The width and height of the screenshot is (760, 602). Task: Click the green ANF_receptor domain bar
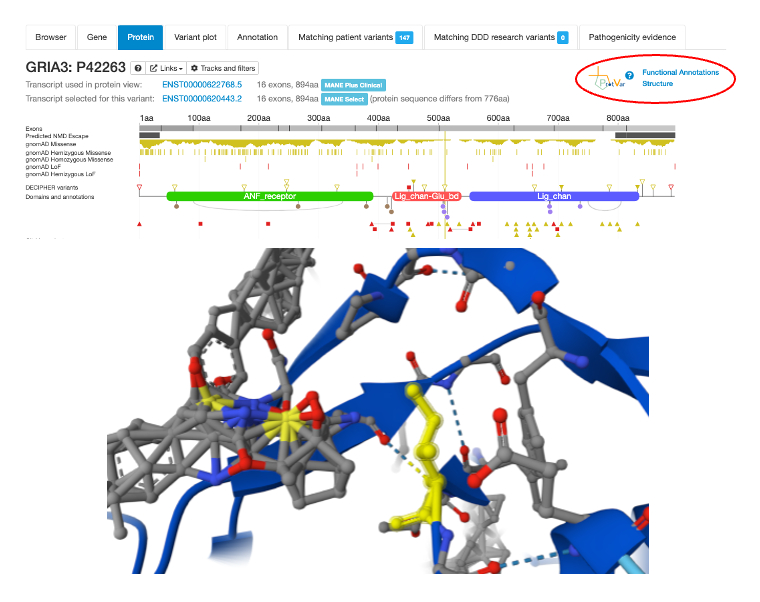point(269,197)
